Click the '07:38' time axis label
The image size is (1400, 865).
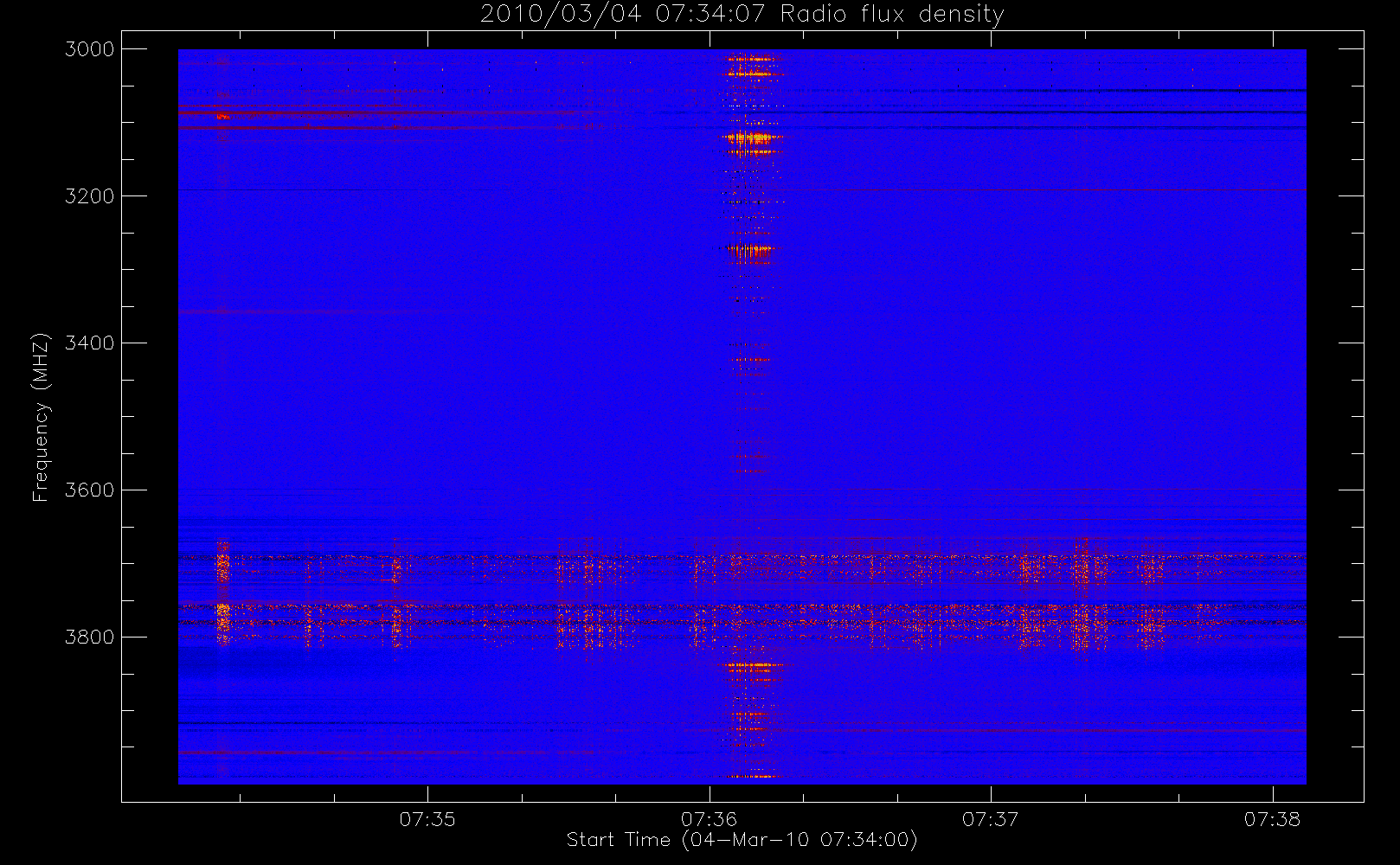point(1272,819)
